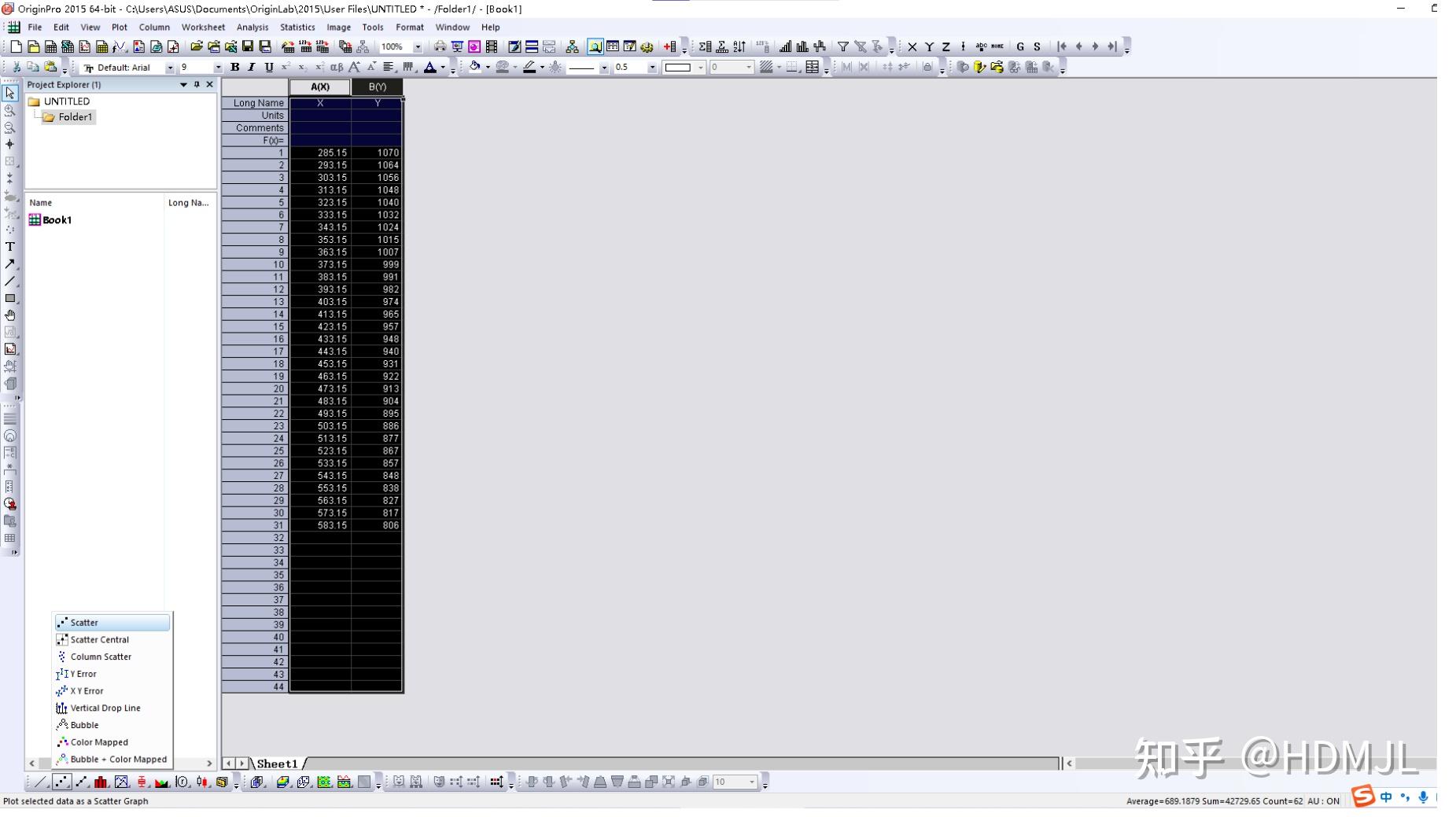
Task: Click the Line + Symbol plot icon
Action: 82,782
